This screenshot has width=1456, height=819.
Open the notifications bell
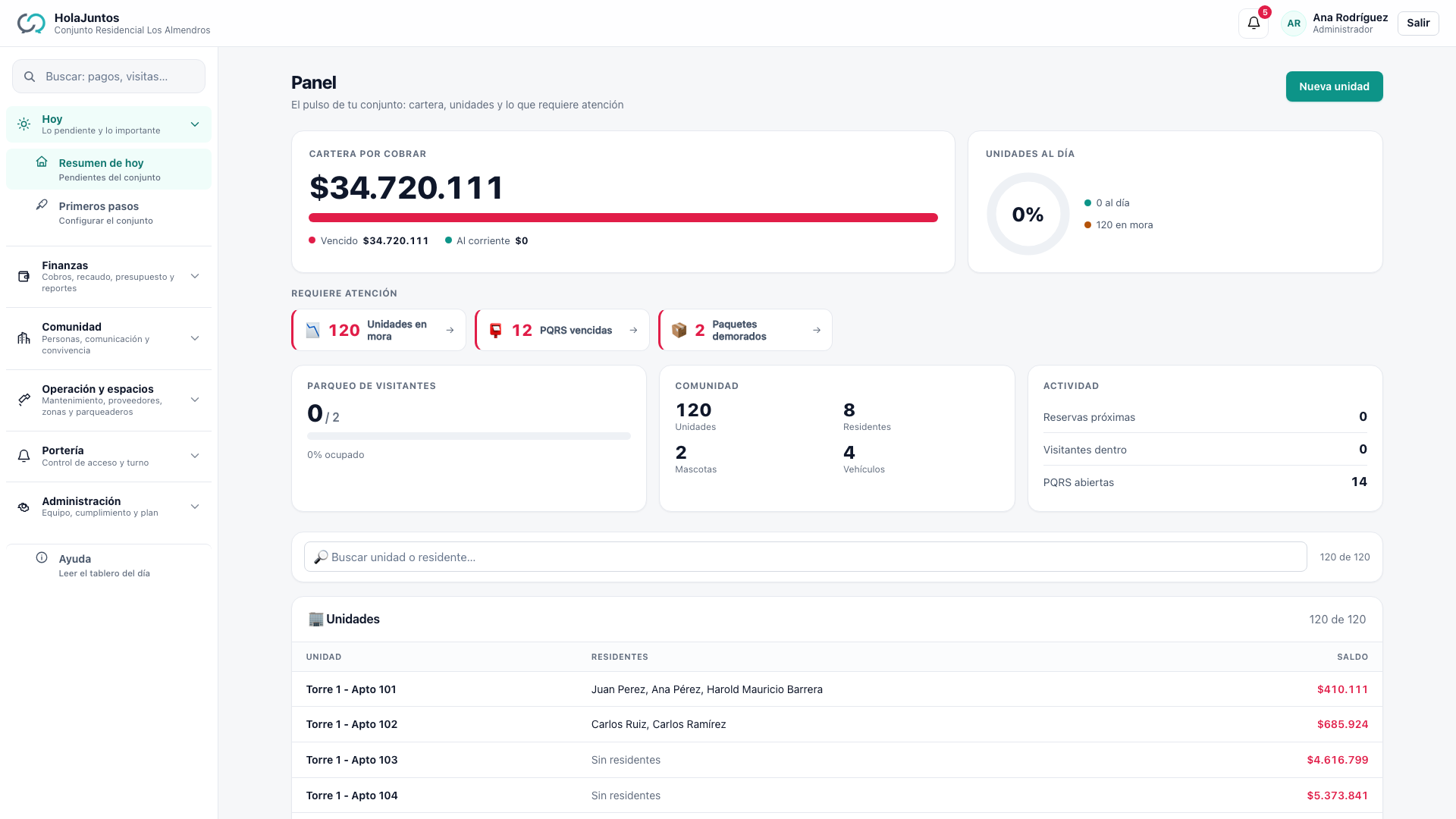[x=1254, y=23]
